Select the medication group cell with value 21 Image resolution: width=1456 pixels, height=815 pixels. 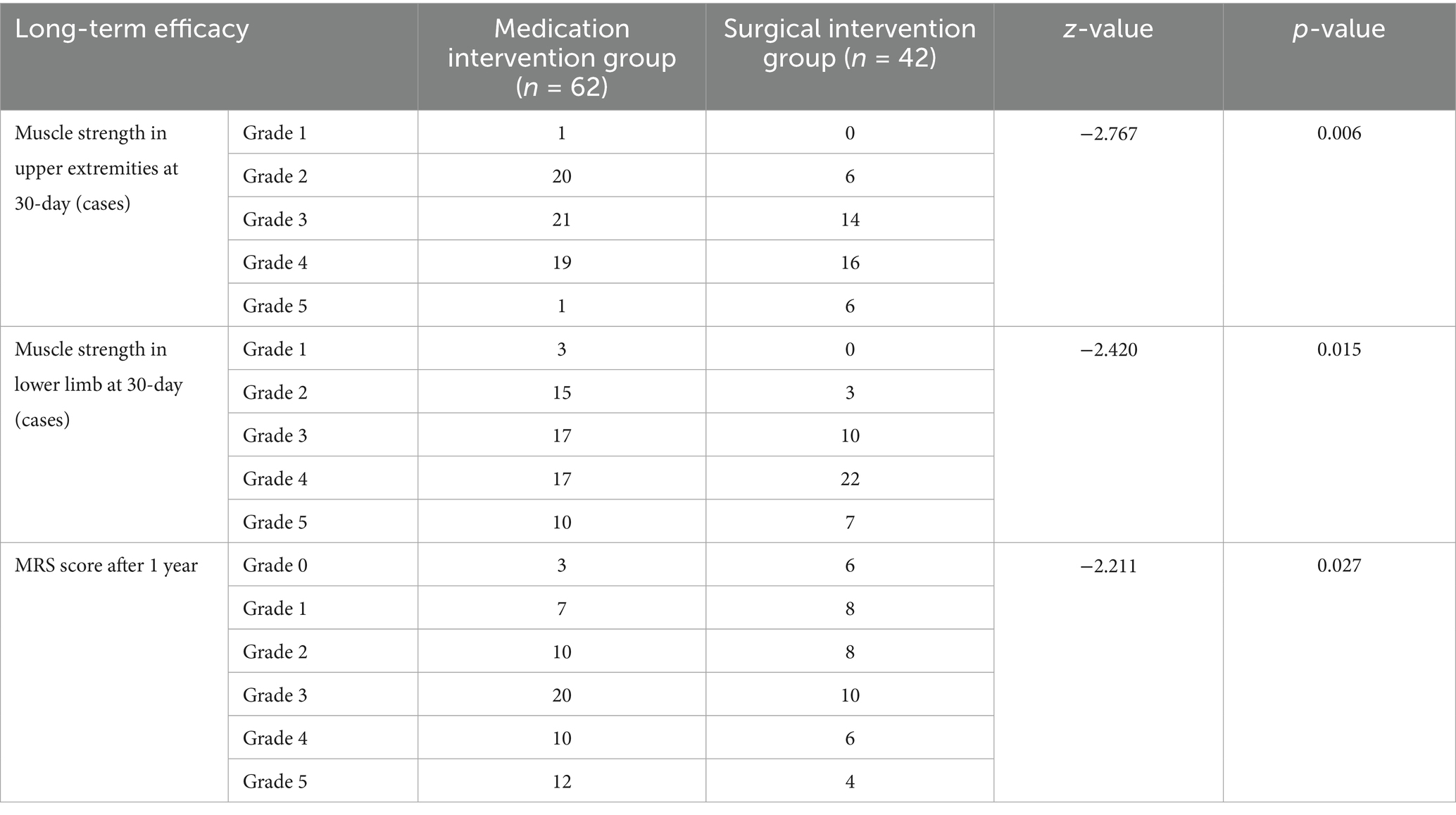(x=561, y=220)
